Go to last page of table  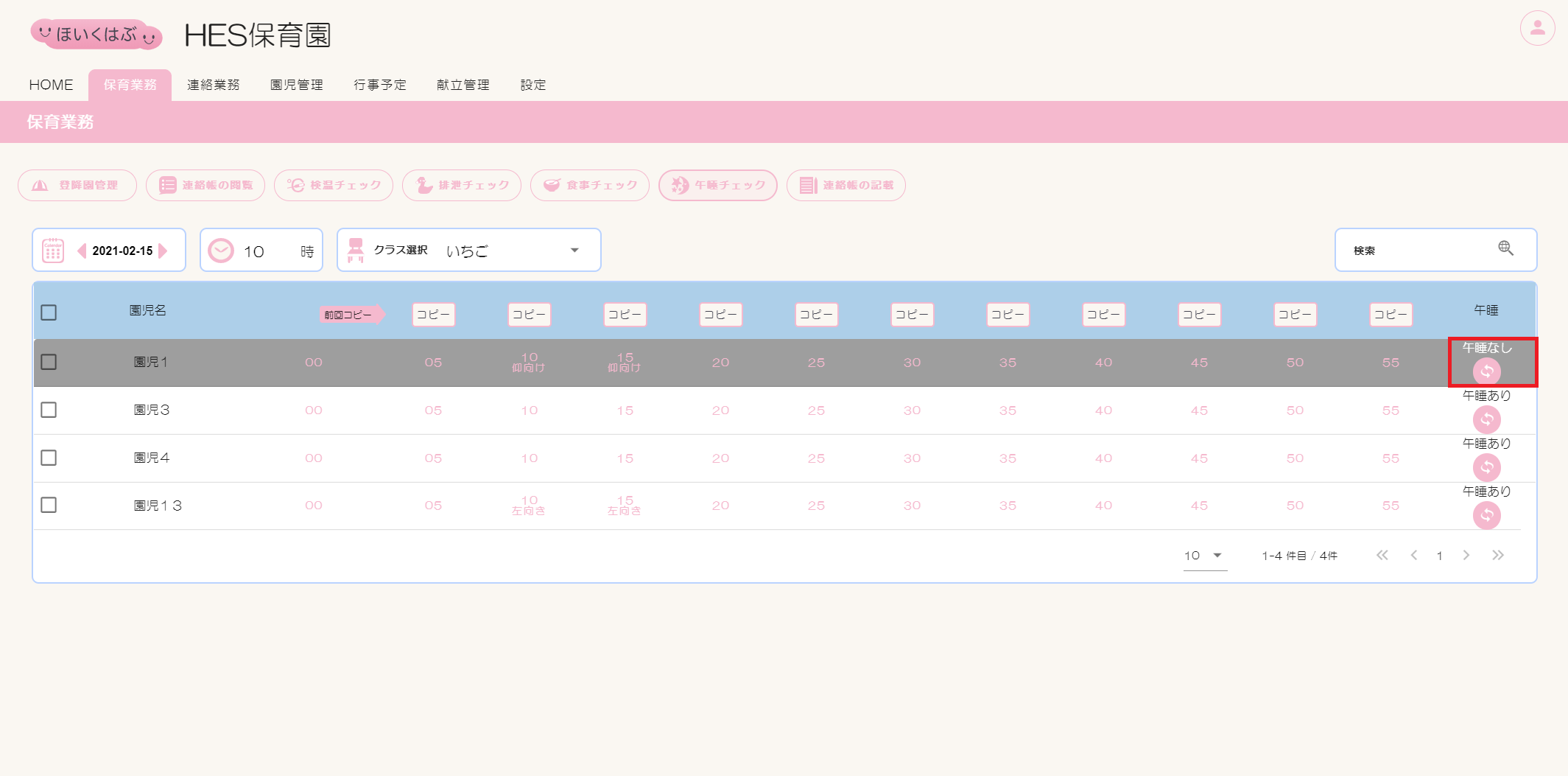coord(1498,555)
